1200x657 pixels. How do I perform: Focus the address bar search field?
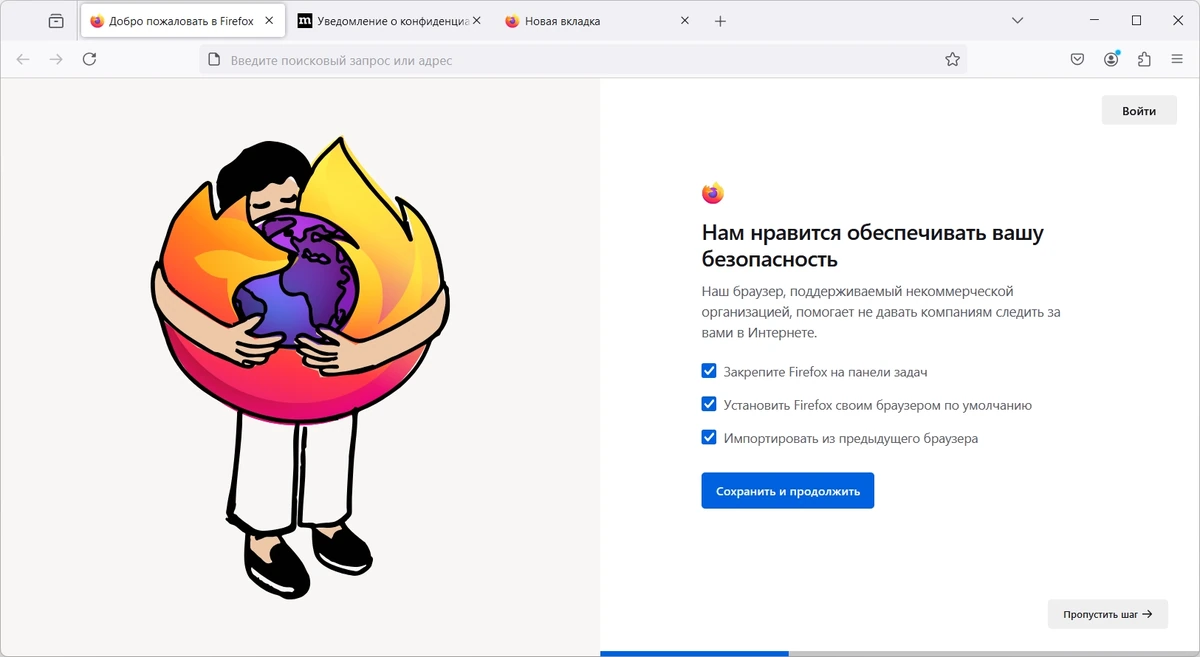point(583,60)
